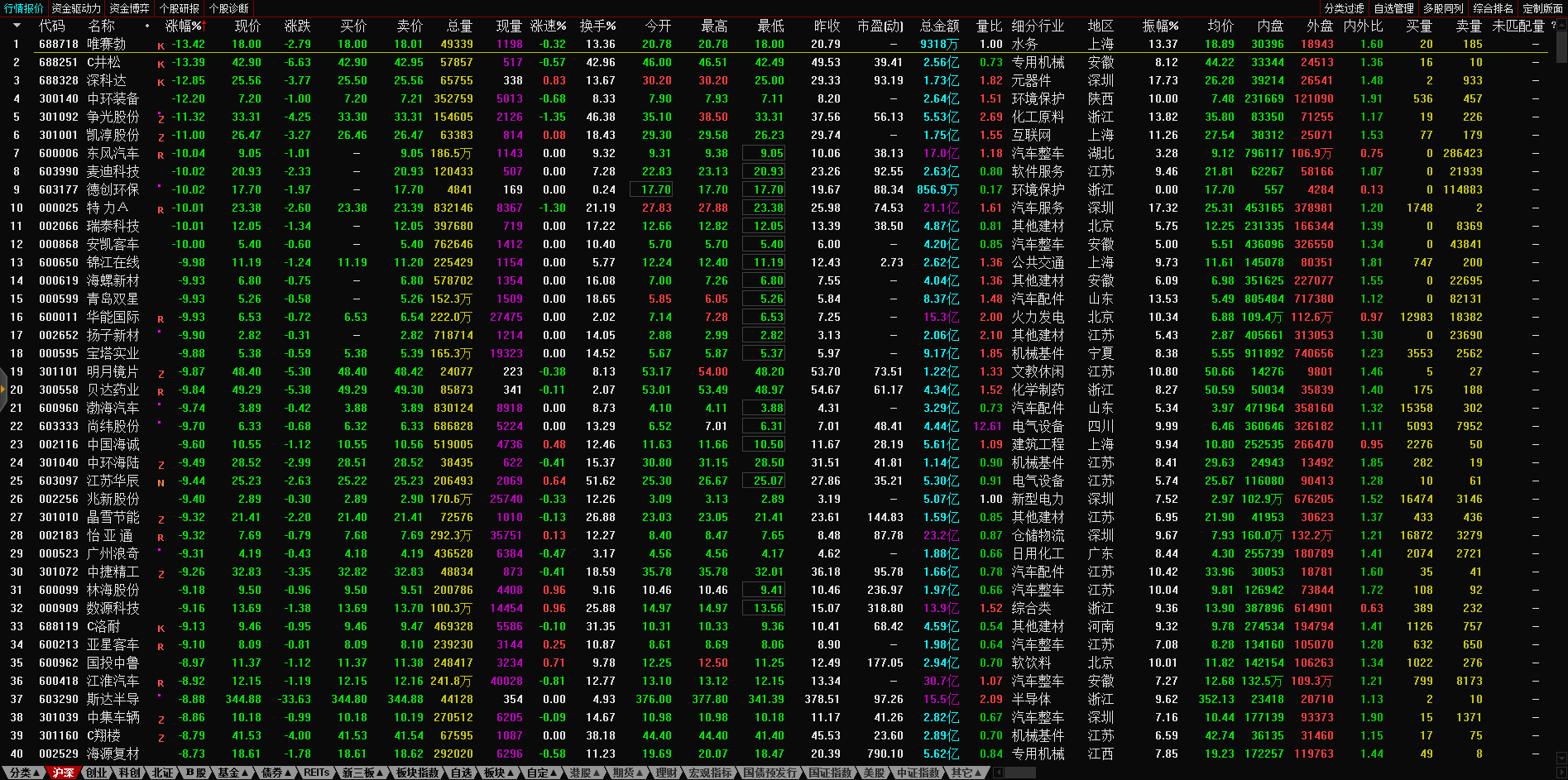
Task: Click the question mark help icon after 未匹配量
Action: click(1552, 26)
